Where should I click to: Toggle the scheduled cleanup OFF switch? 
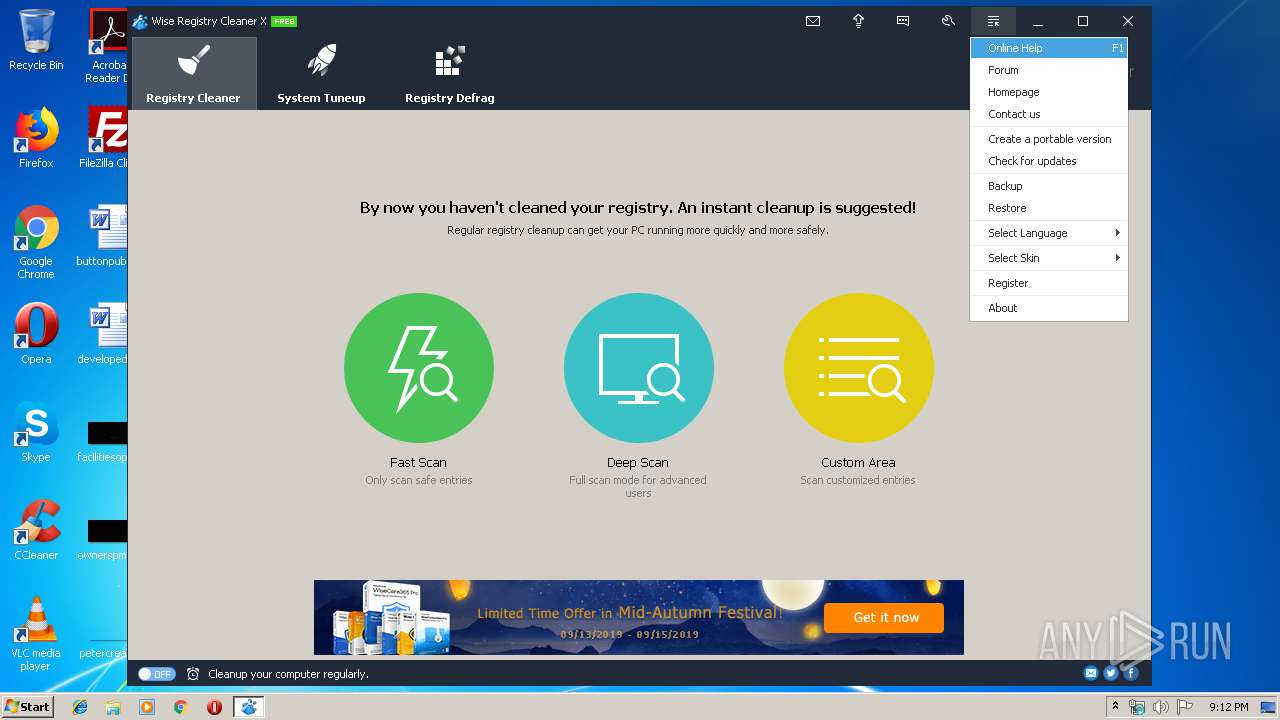pos(157,674)
